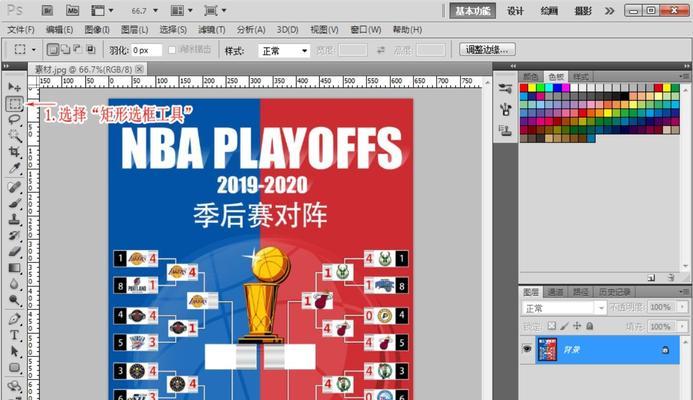Select the 绘画 workspace button
The image size is (693, 400).
(x=549, y=11)
